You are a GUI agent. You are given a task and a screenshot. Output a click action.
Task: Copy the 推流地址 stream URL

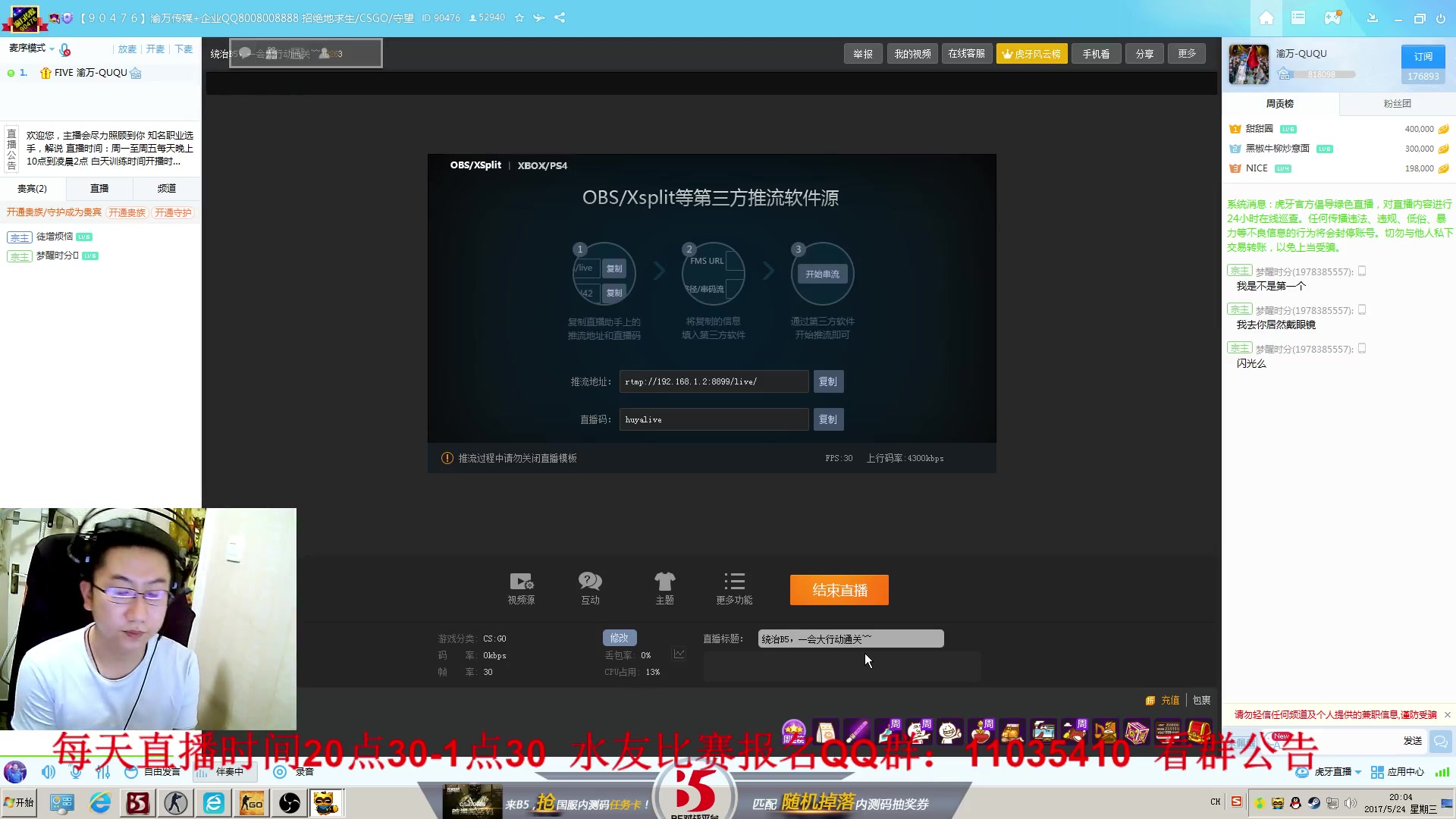[x=828, y=381]
